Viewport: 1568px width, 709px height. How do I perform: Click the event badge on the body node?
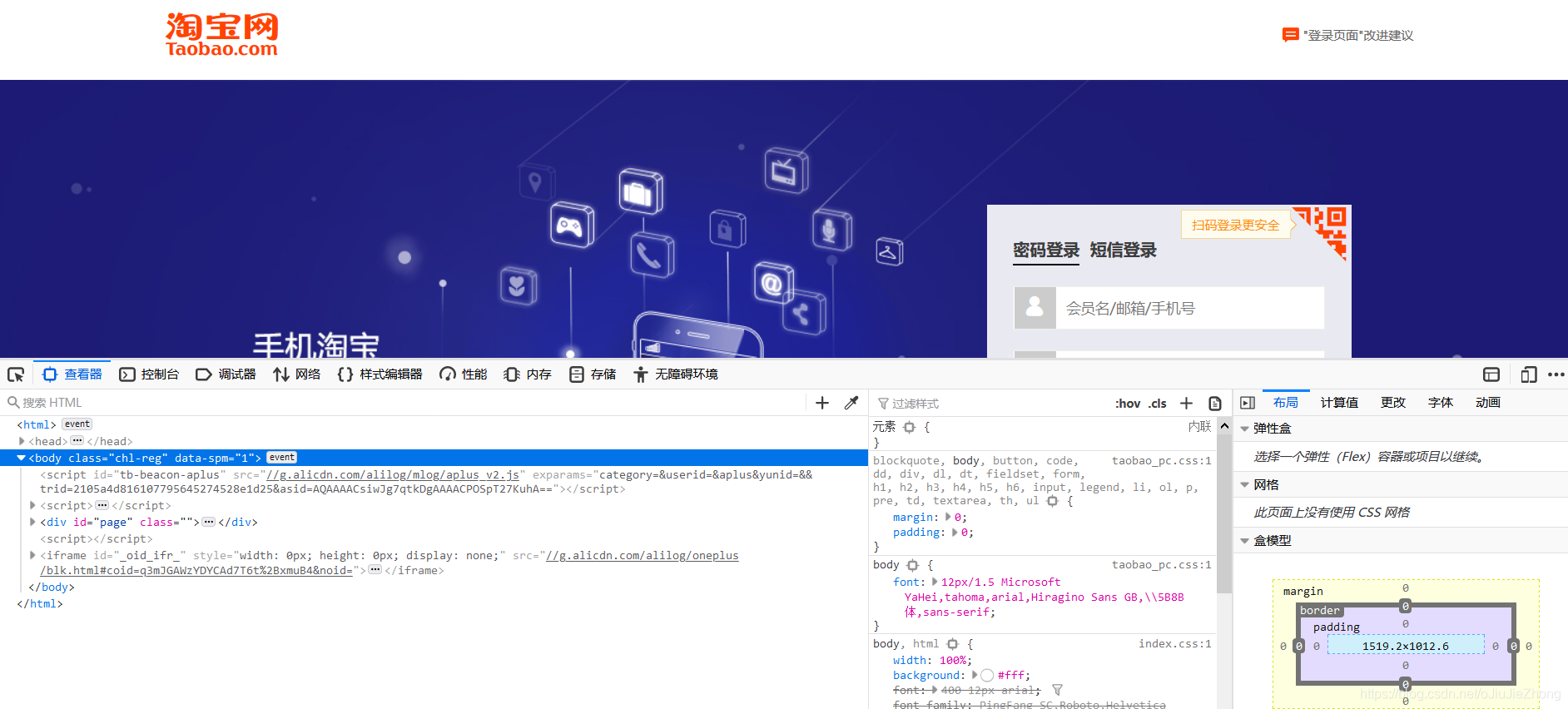point(282,458)
